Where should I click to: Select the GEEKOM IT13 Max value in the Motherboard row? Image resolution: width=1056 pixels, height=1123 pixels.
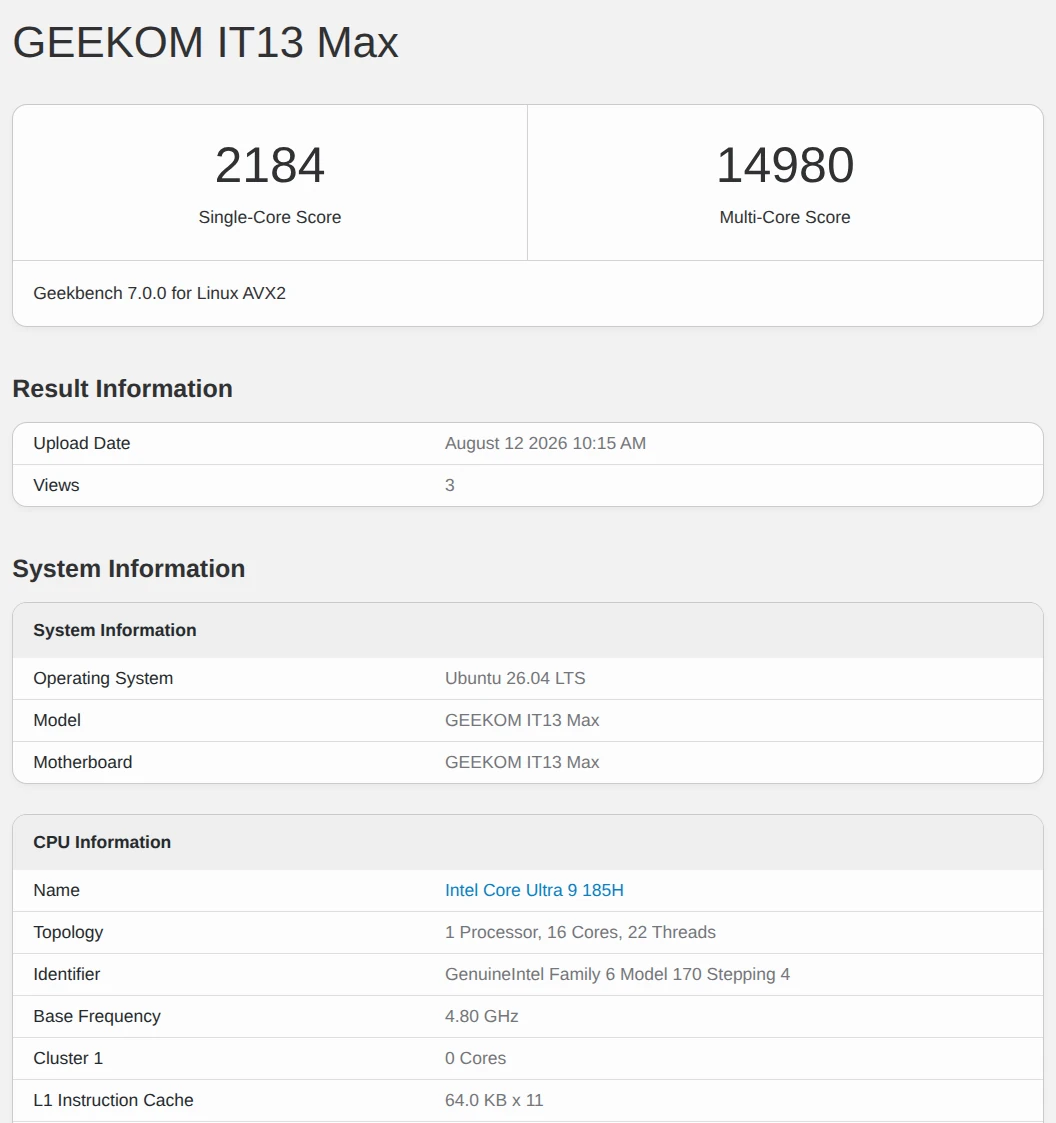(x=522, y=762)
